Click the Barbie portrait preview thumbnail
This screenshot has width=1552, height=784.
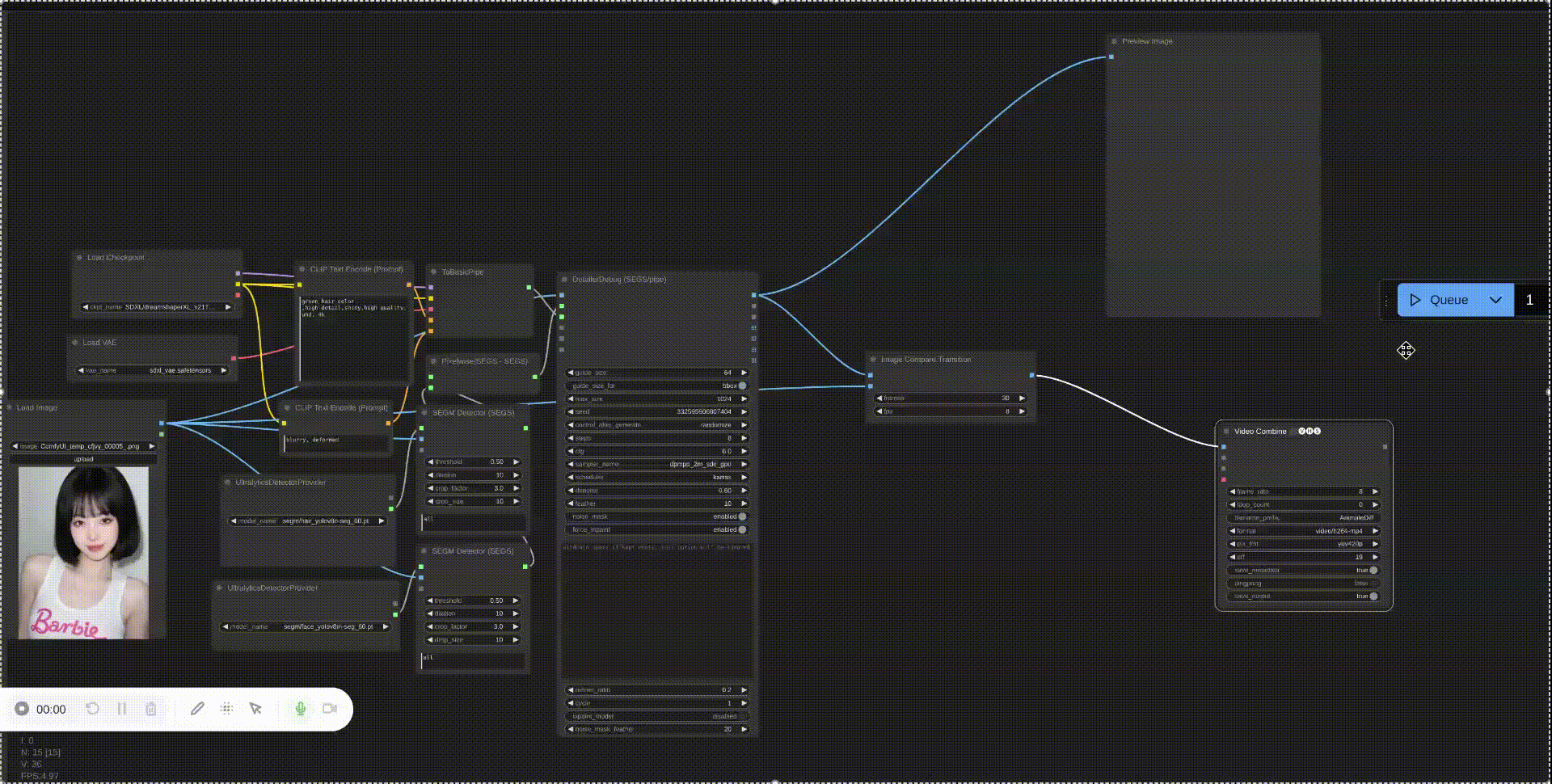(x=84, y=553)
